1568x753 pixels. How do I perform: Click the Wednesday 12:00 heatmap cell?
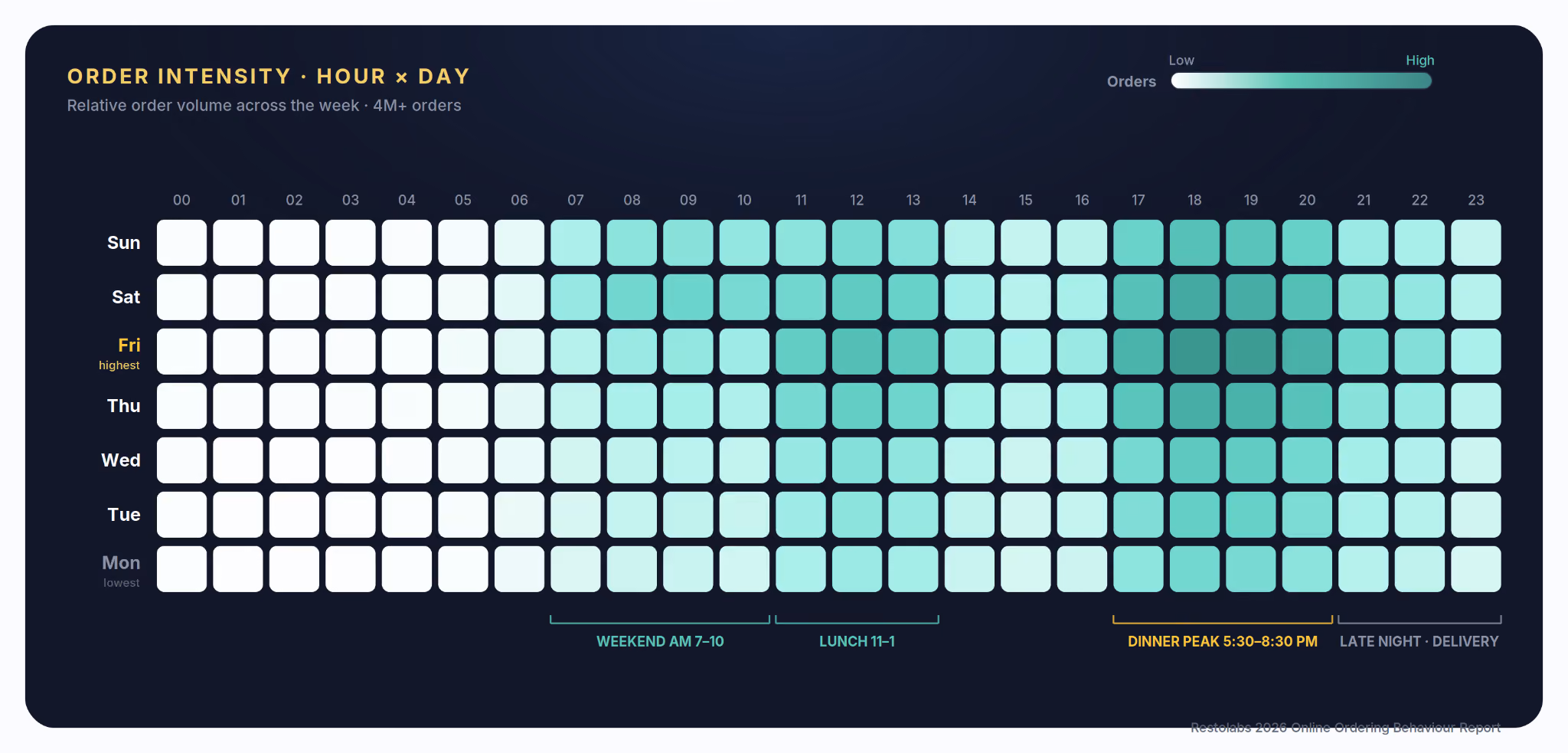[857, 460]
